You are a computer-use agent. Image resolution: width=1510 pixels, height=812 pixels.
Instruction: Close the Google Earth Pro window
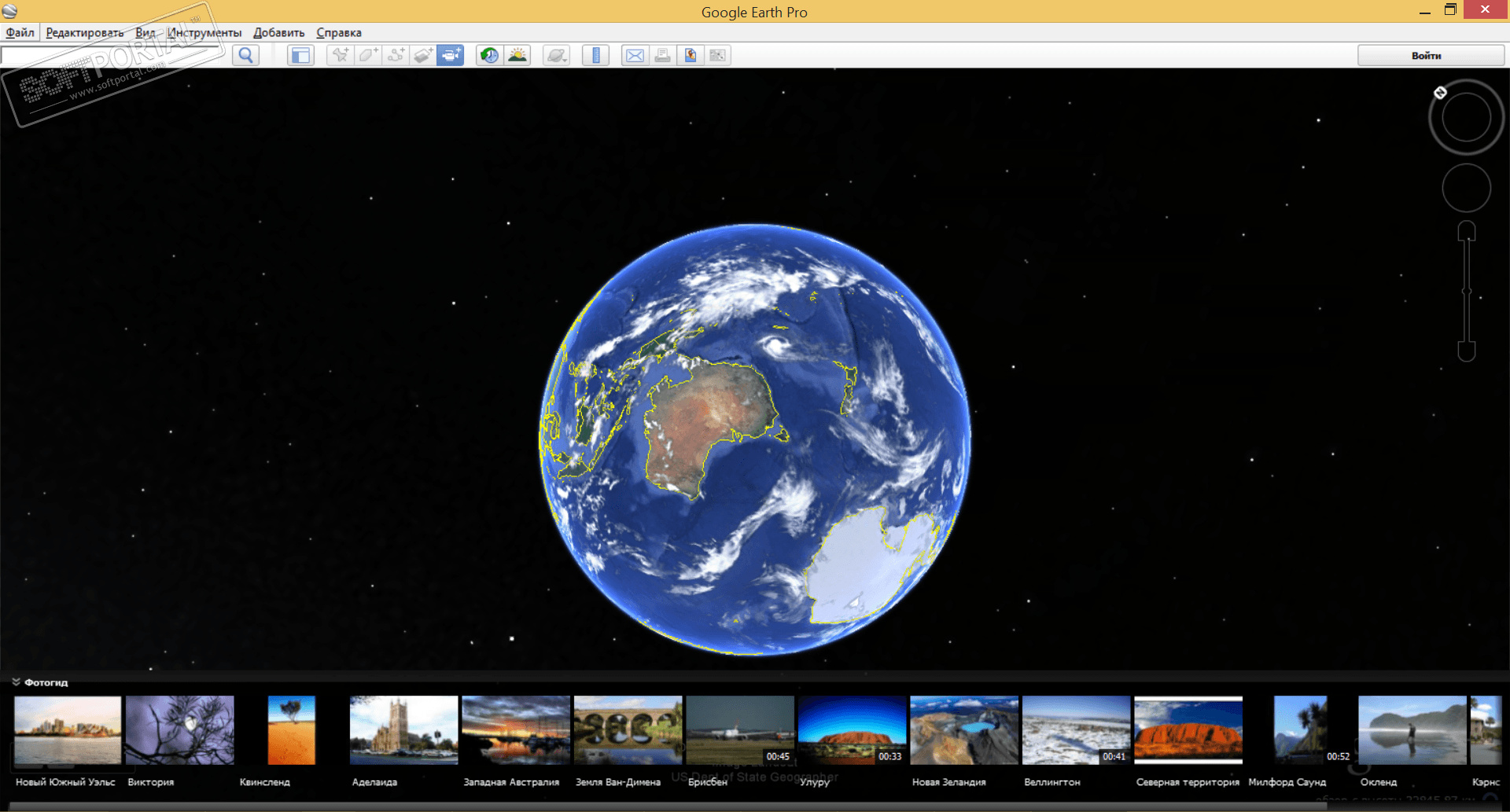1485,9
